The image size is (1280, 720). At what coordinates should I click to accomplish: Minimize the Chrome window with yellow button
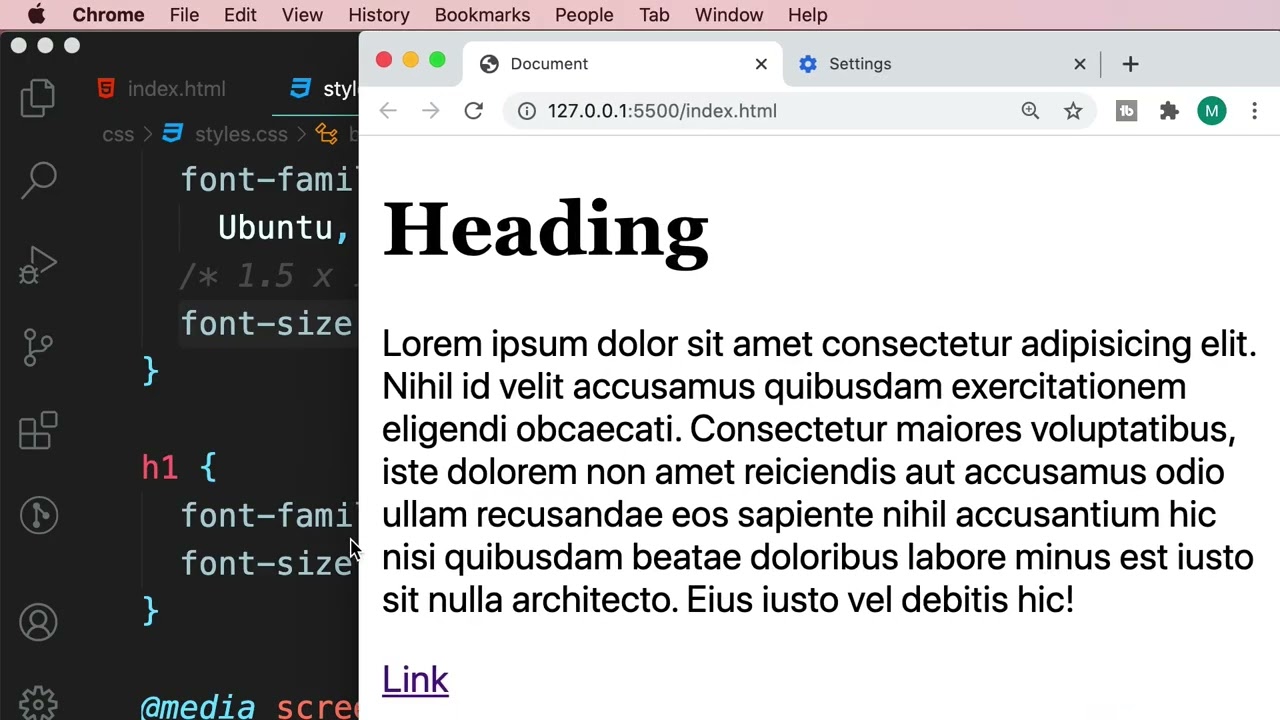coord(410,60)
